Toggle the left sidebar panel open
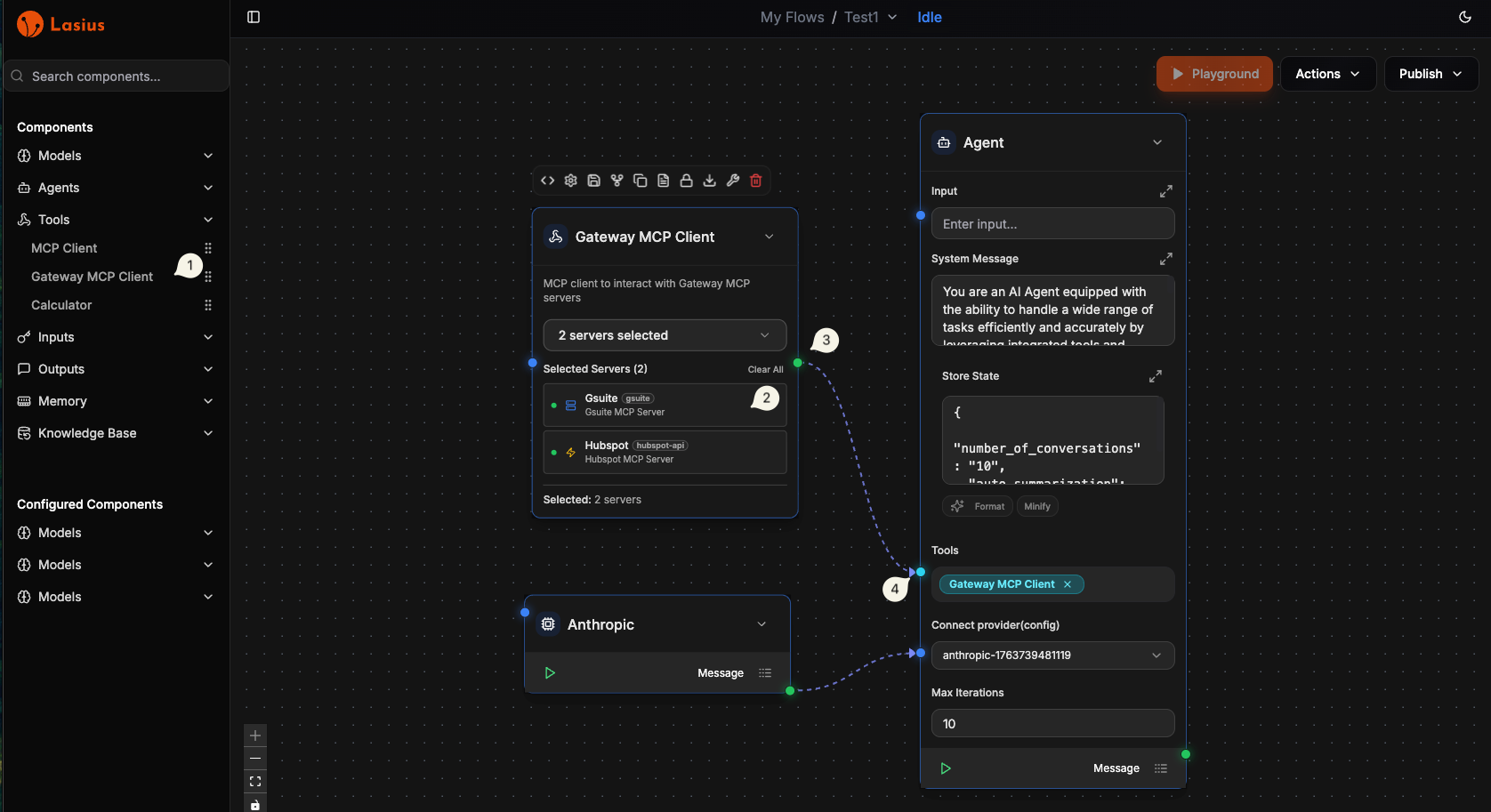Viewport: 1491px width, 812px height. (254, 17)
